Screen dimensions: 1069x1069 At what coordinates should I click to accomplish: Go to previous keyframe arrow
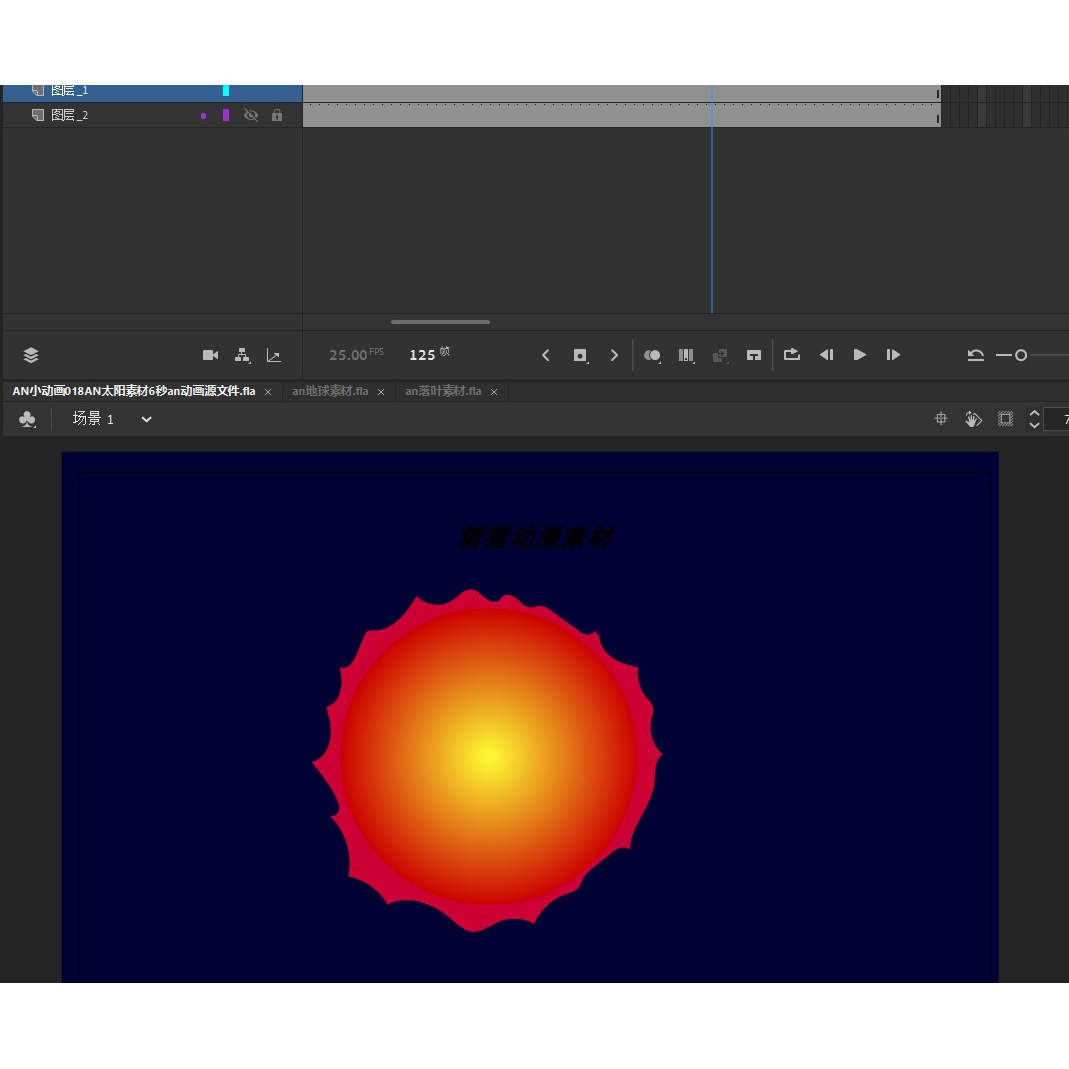[x=545, y=355]
